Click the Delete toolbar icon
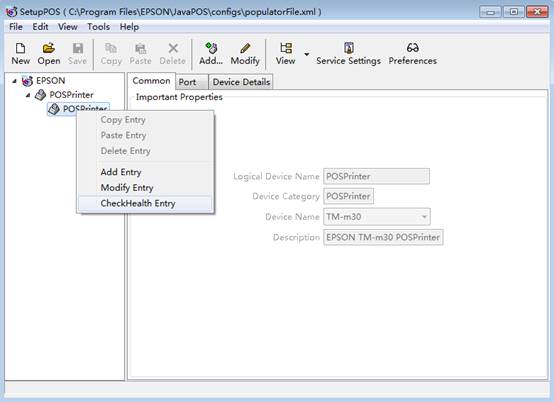Screen dimensions: 554x402 coord(173,48)
